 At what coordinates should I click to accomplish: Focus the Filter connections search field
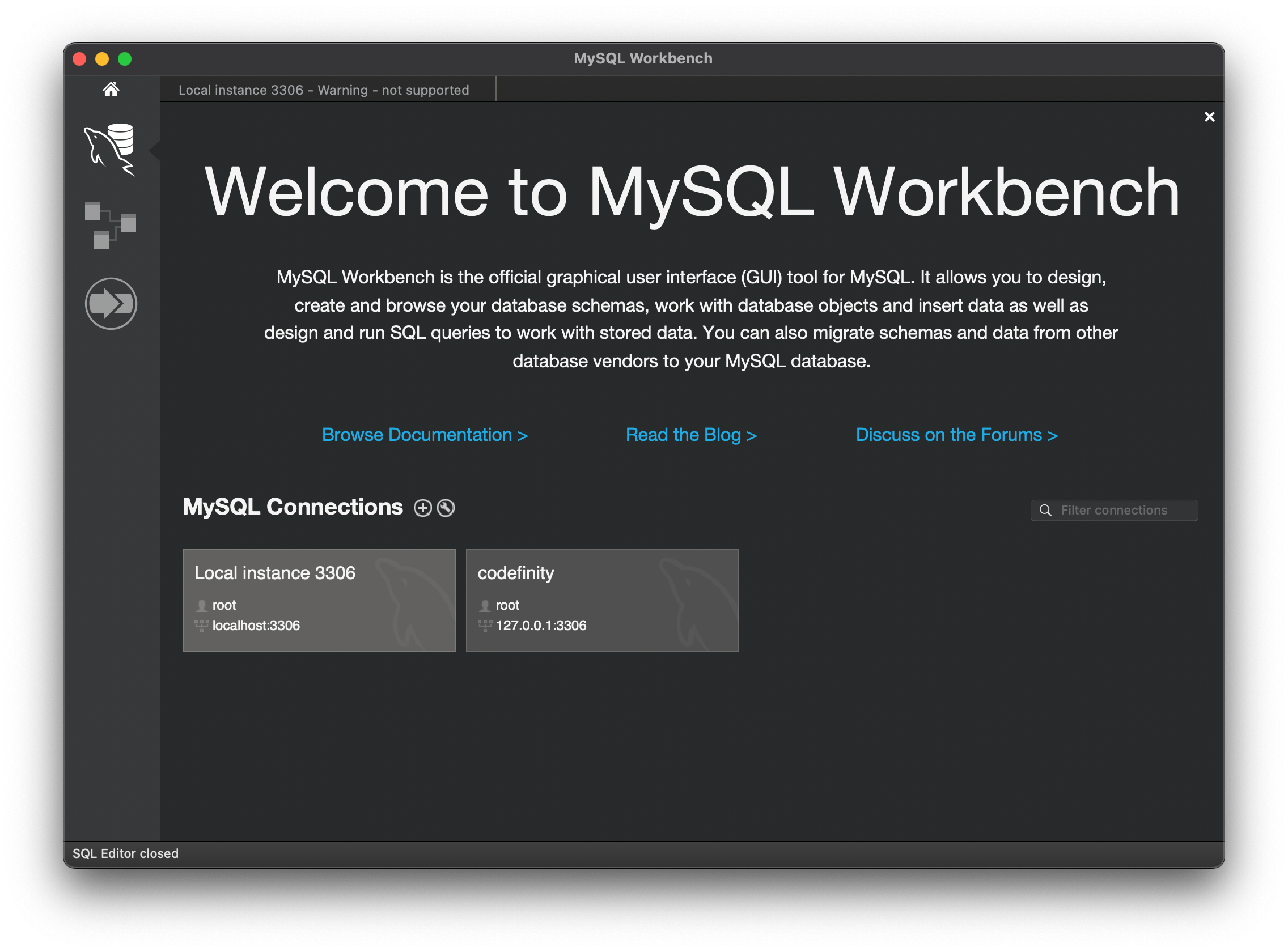coord(1114,511)
